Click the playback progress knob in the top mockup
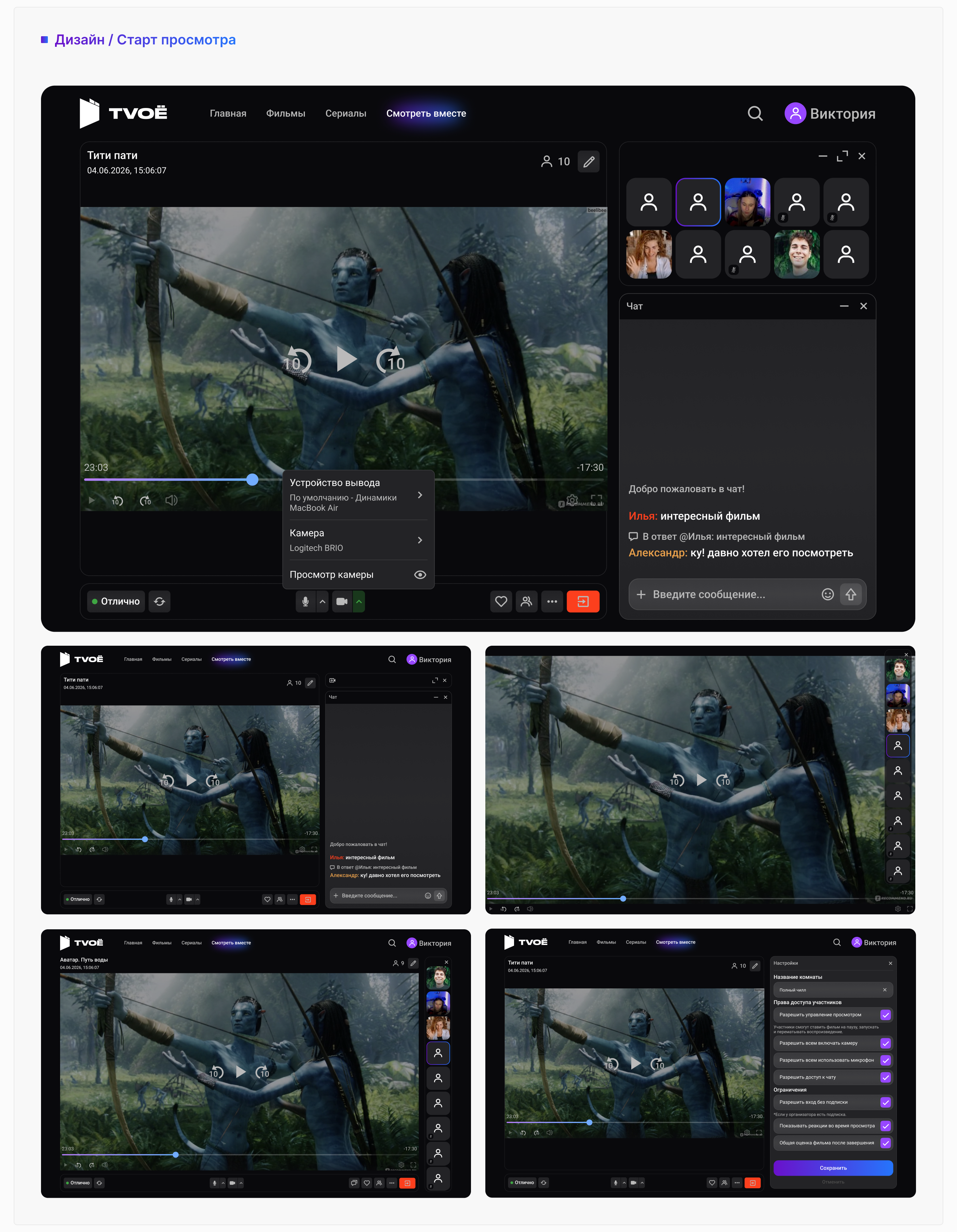The height and width of the screenshot is (1232, 957). click(x=252, y=479)
